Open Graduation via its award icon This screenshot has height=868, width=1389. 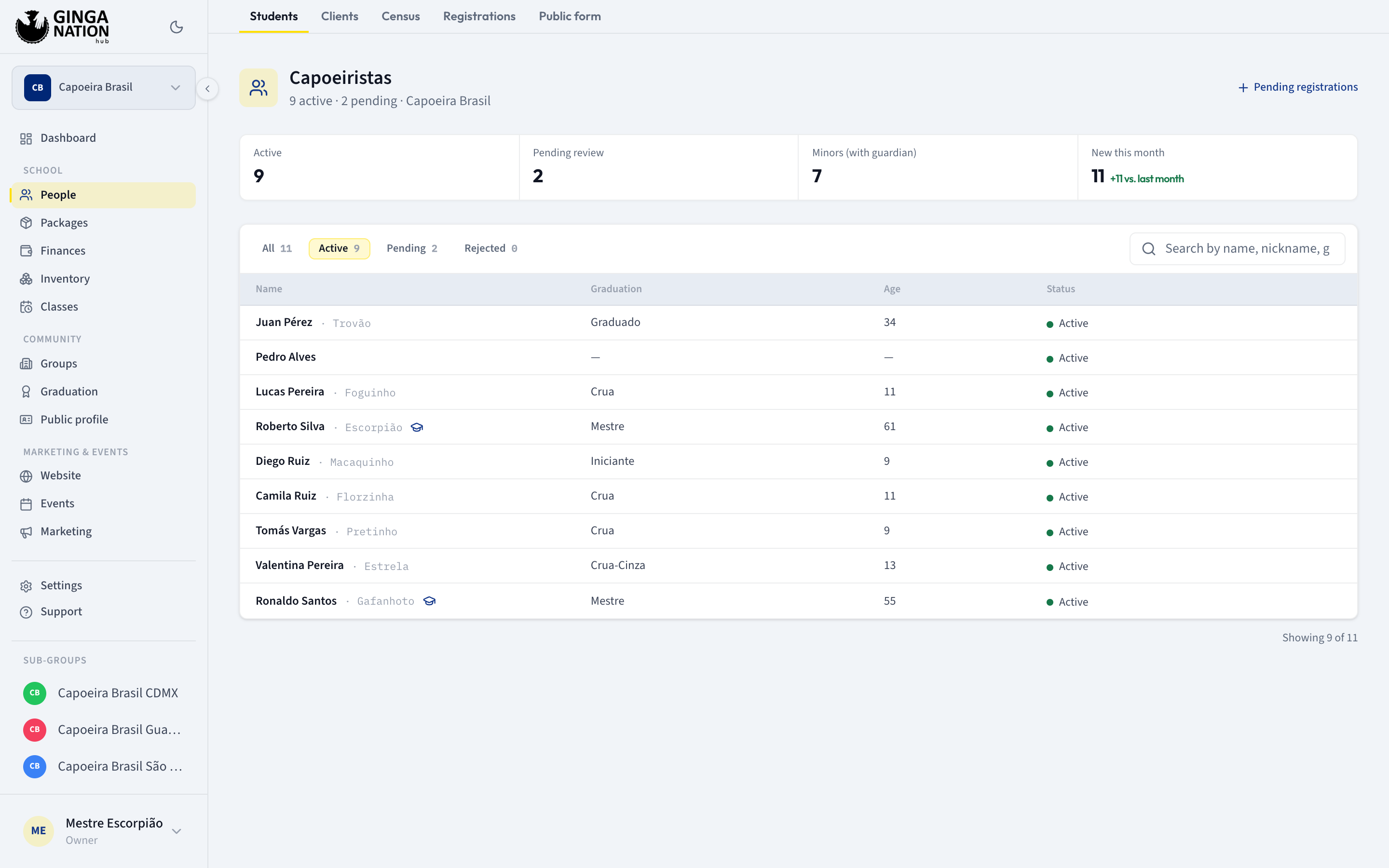tap(26, 392)
